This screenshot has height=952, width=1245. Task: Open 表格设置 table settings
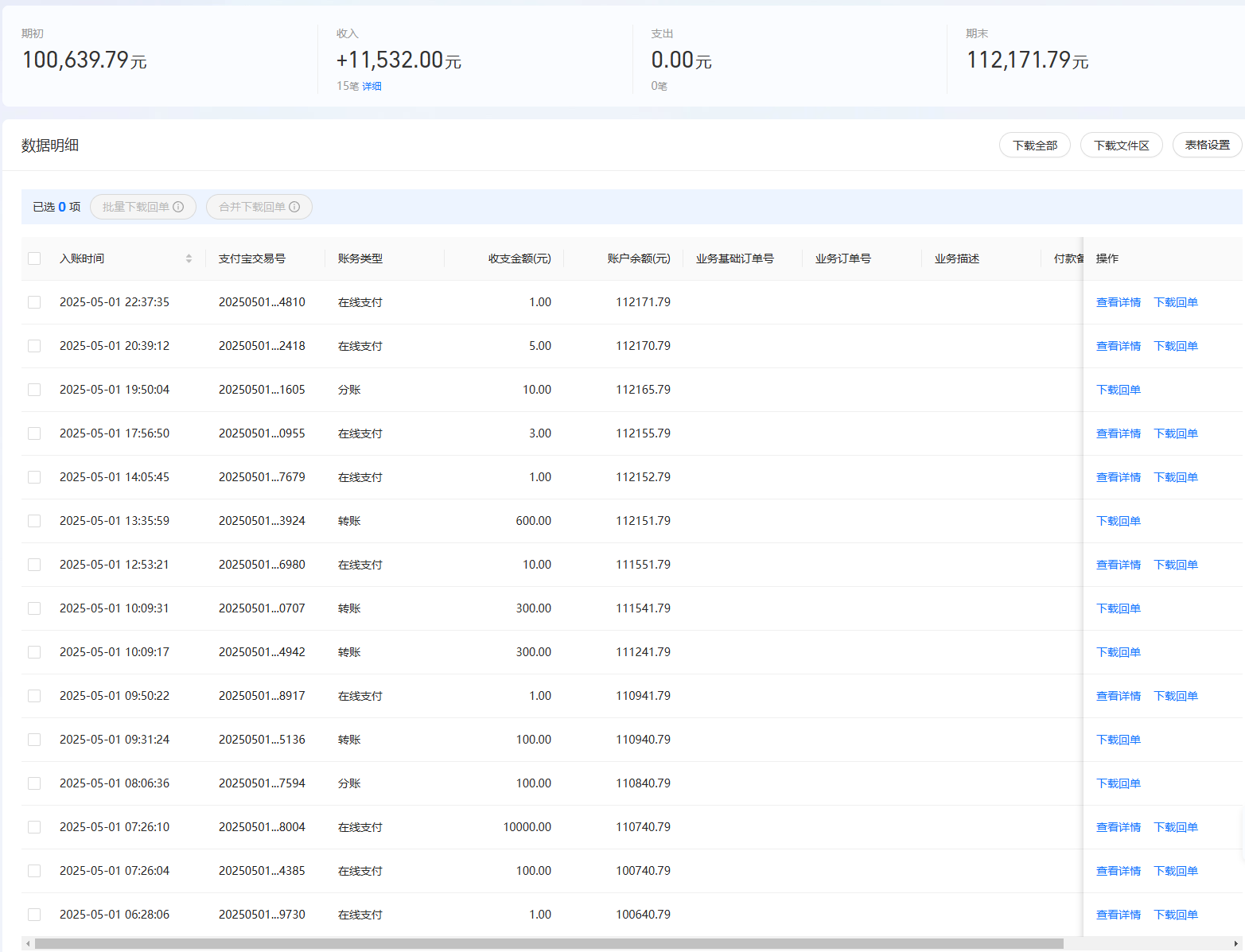click(x=1208, y=146)
